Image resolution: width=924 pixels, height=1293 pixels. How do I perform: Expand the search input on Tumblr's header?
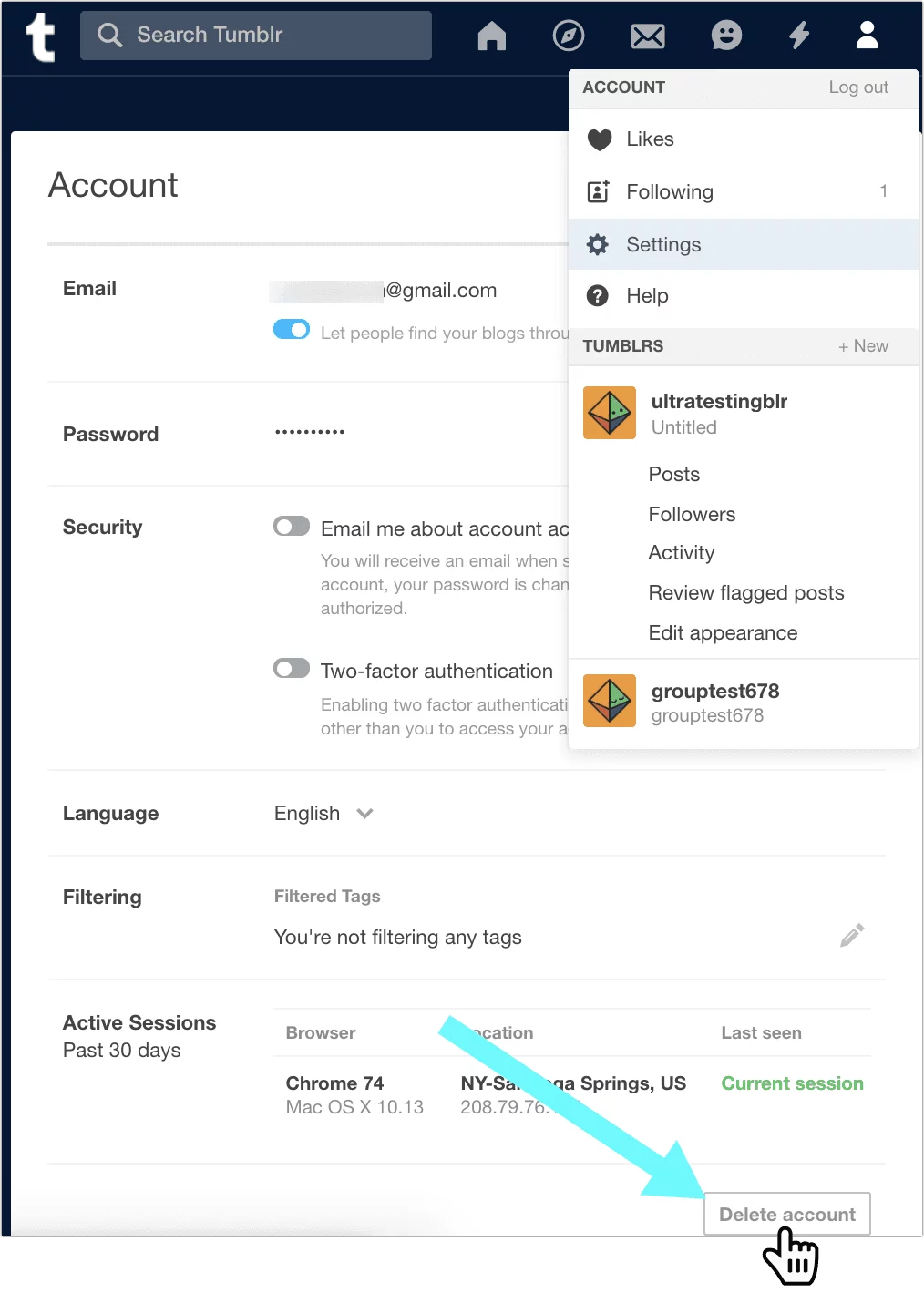tap(255, 36)
